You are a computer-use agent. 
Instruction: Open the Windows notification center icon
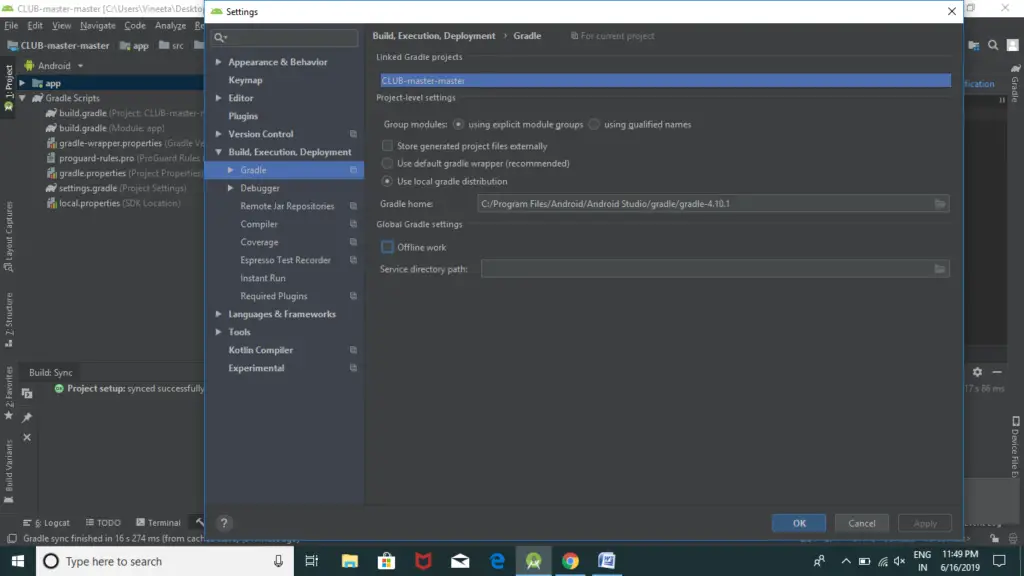[x=999, y=561]
